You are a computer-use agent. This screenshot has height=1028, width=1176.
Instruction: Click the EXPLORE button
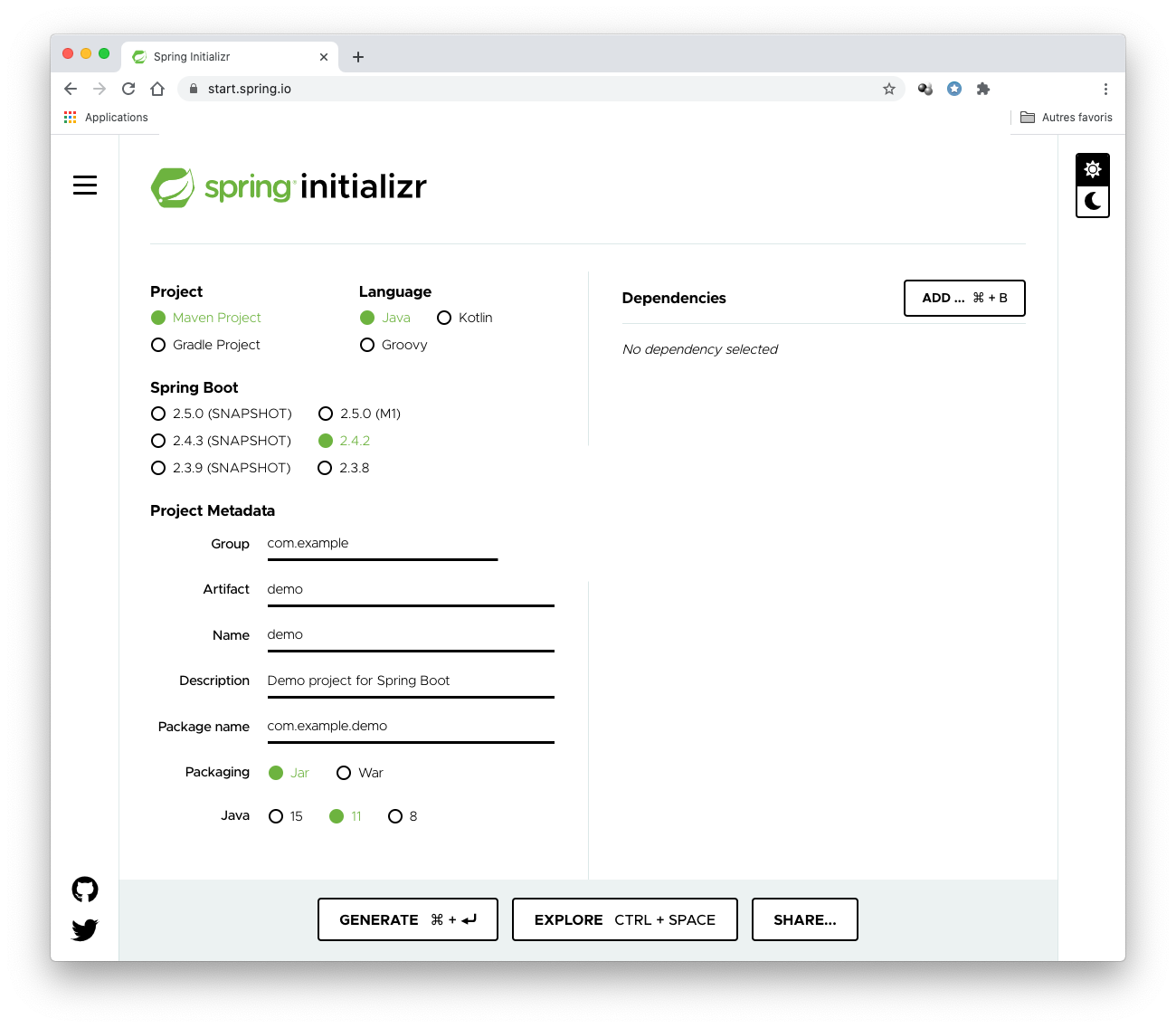625,919
